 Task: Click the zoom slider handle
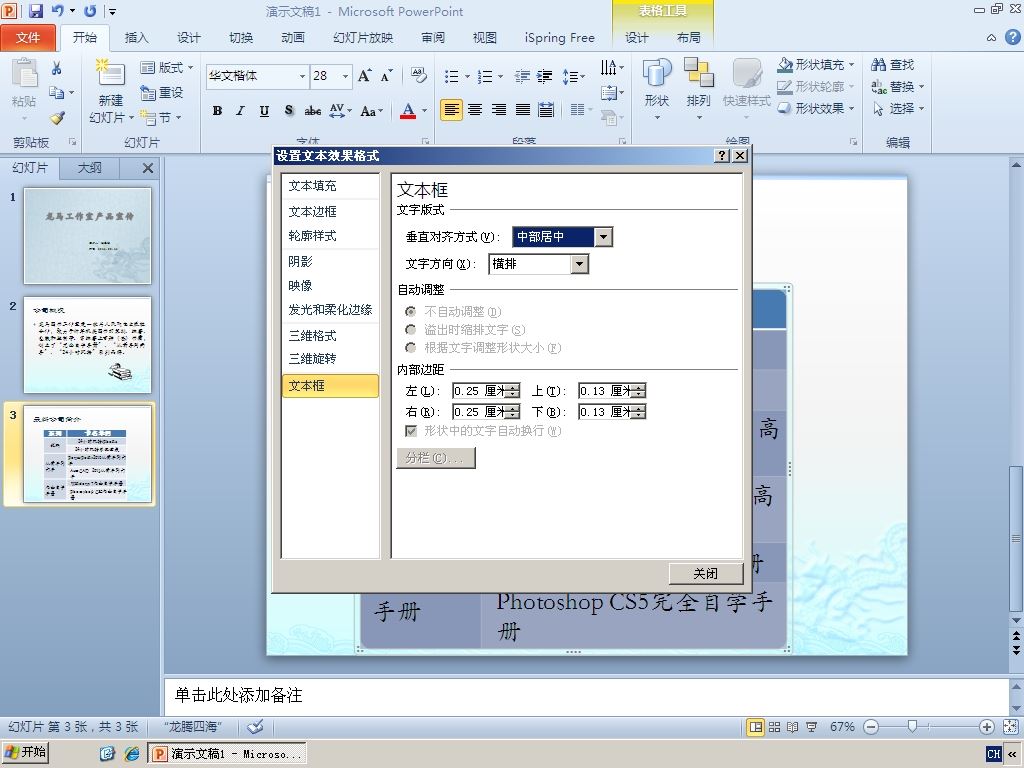coord(912,727)
